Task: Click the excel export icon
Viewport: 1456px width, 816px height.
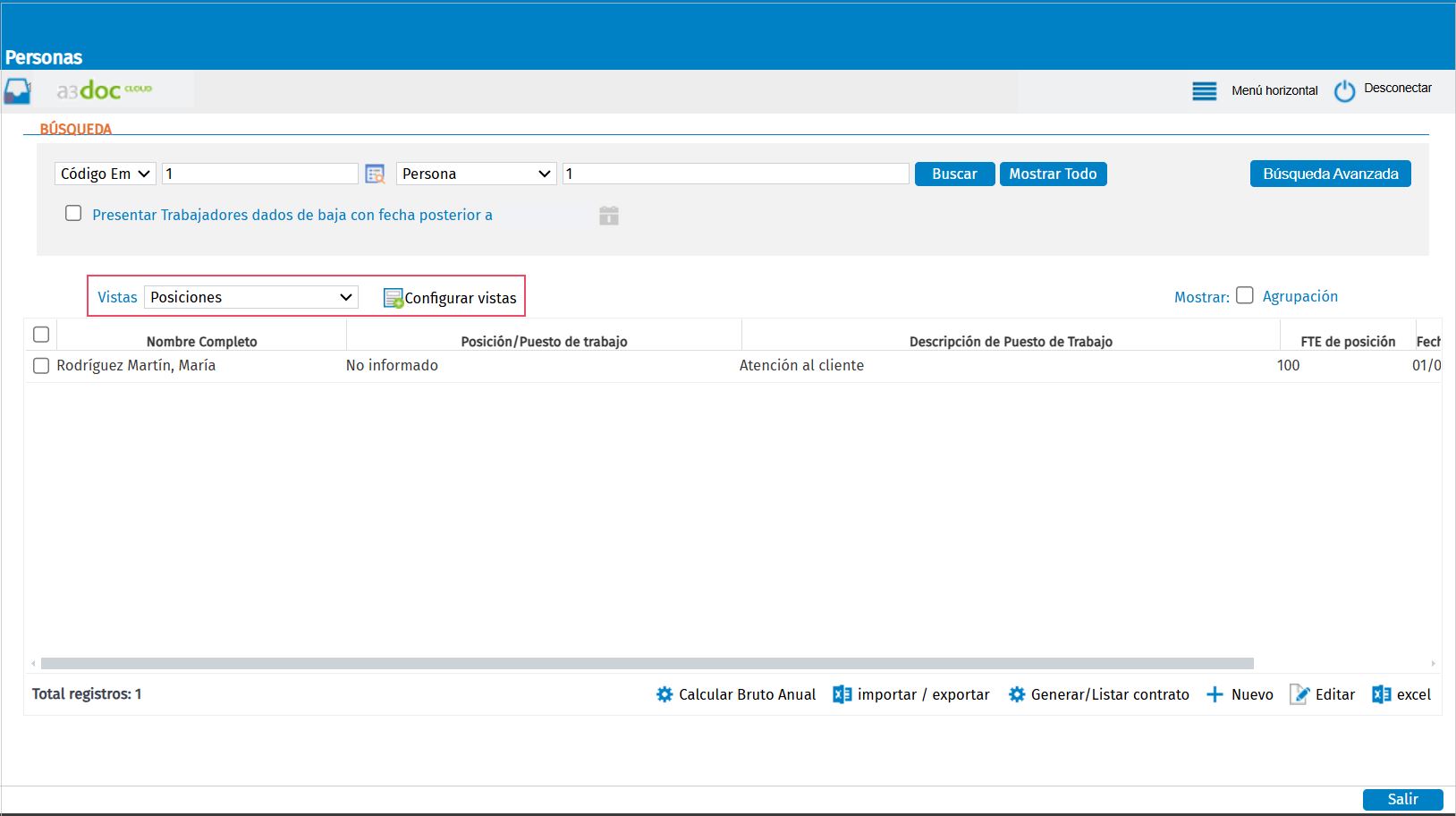Action: pyautogui.click(x=1382, y=694)
